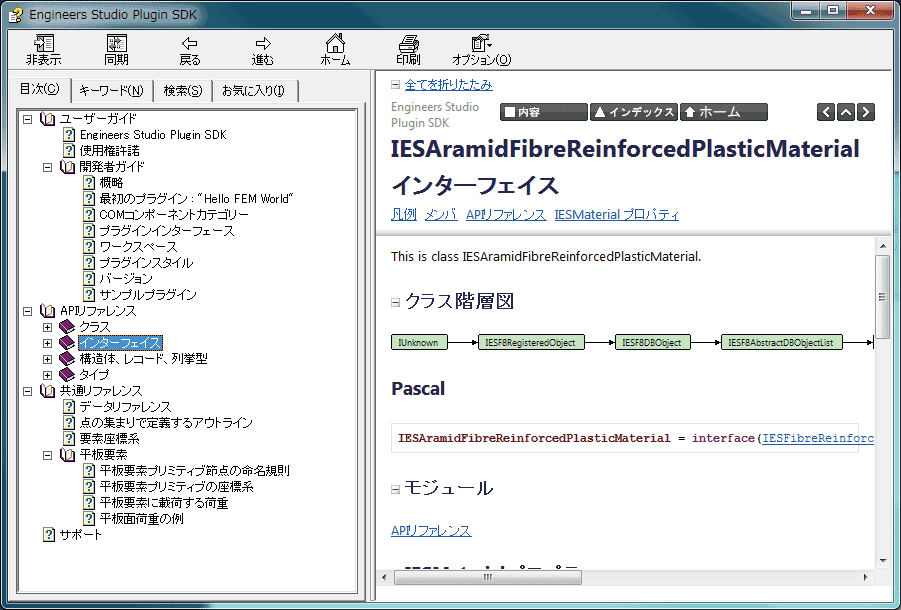
Task: Click the IUnknown class diagram box
Action: [x=419, y=342]
